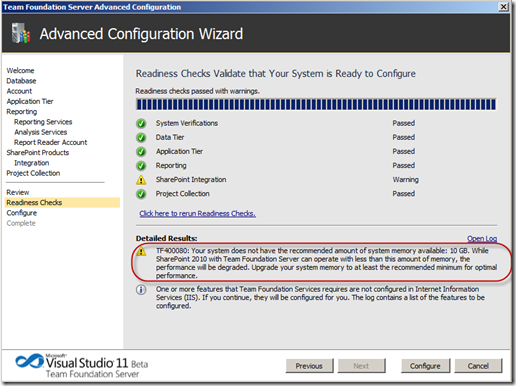Select the Integration sub-step
516x386 pixels.
click(32, 163)
